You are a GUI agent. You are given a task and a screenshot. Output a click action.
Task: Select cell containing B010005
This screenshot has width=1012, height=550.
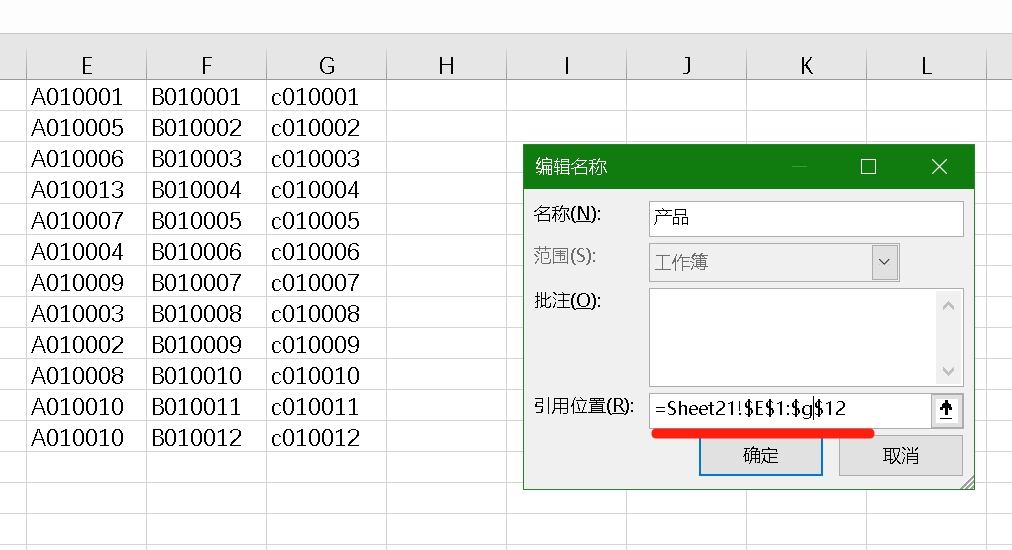coord(207,220)
